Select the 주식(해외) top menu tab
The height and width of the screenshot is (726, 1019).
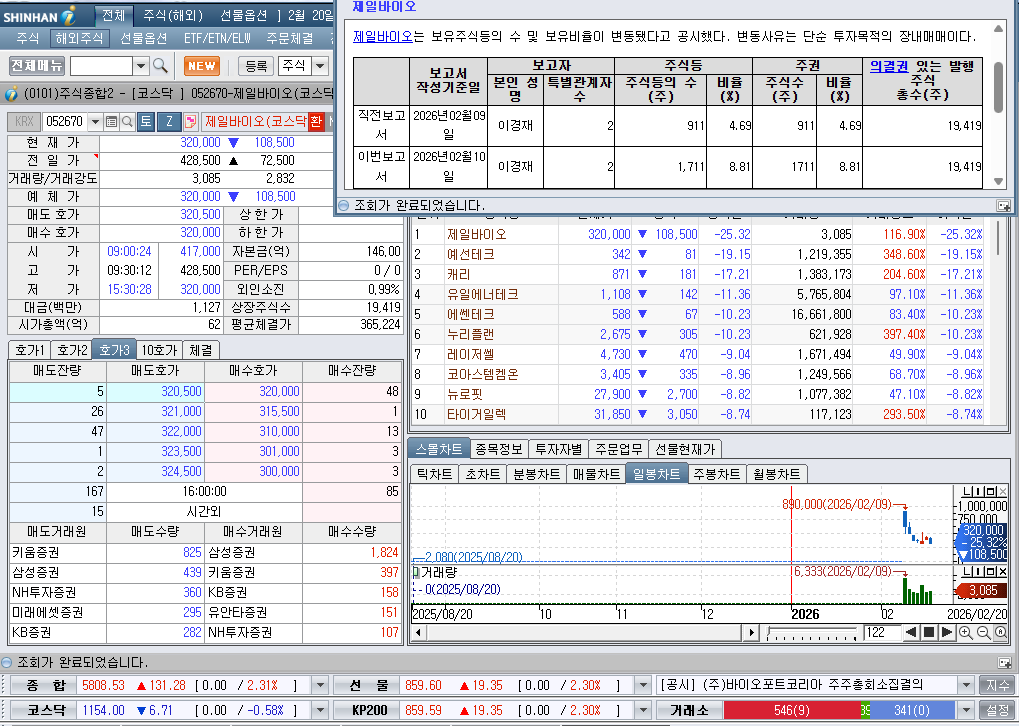[x=173, y=15]
